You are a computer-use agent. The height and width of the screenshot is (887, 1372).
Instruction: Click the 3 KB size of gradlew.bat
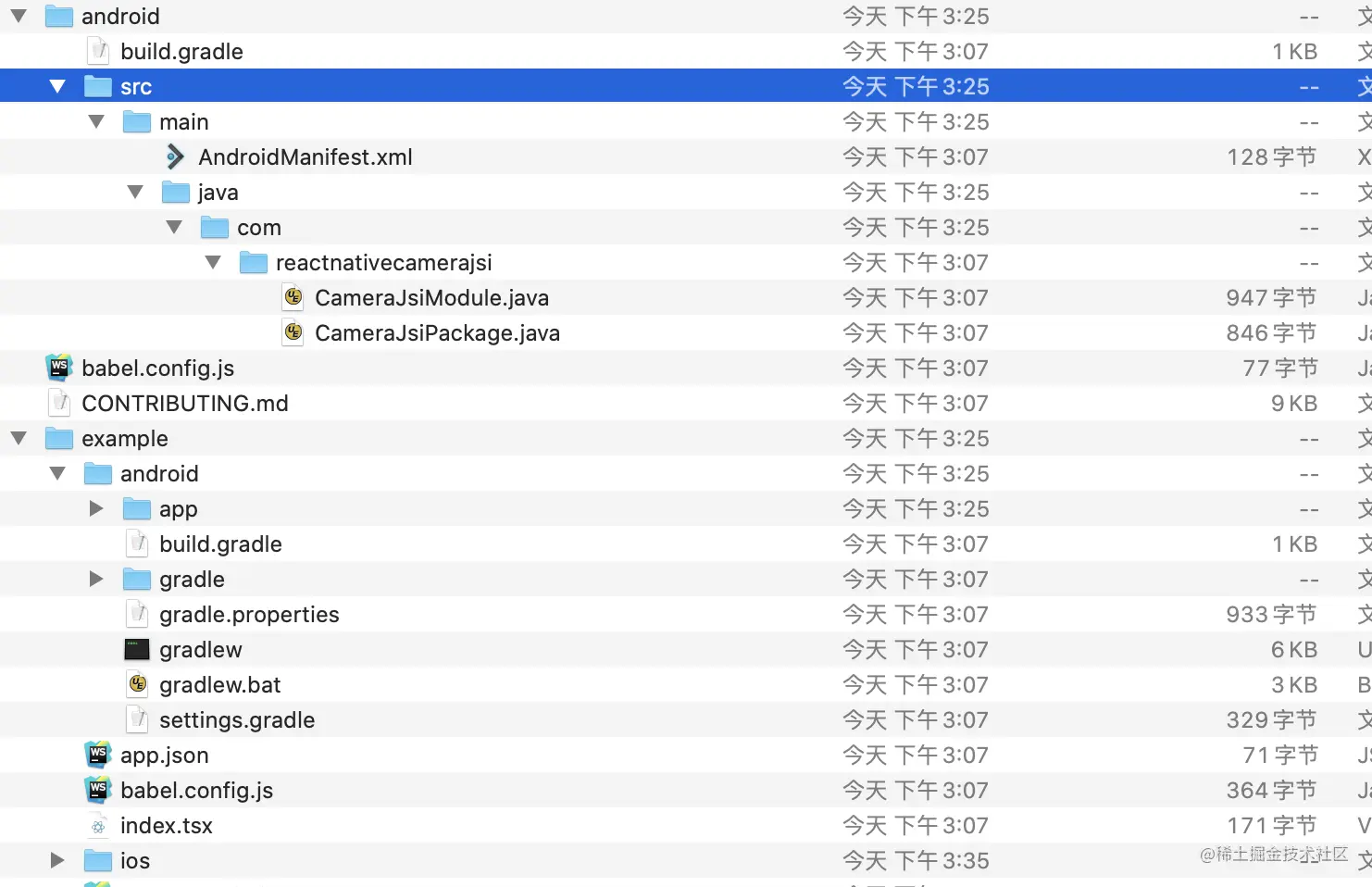coord(1294,684)
